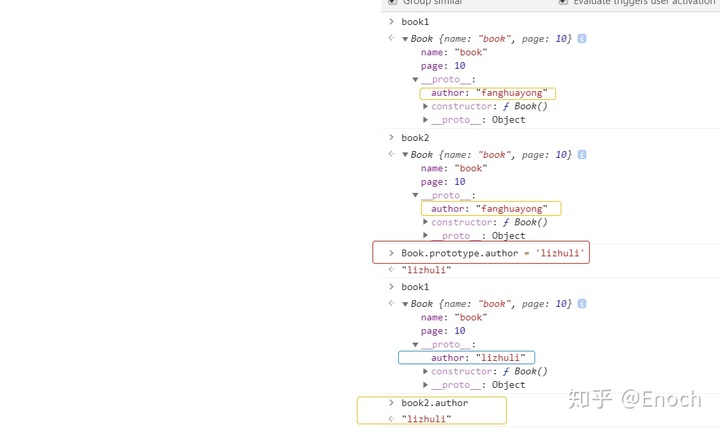Expand __proto__: Object in the book2 output
This screenshot has width=720, height=429.
[425, 236]
